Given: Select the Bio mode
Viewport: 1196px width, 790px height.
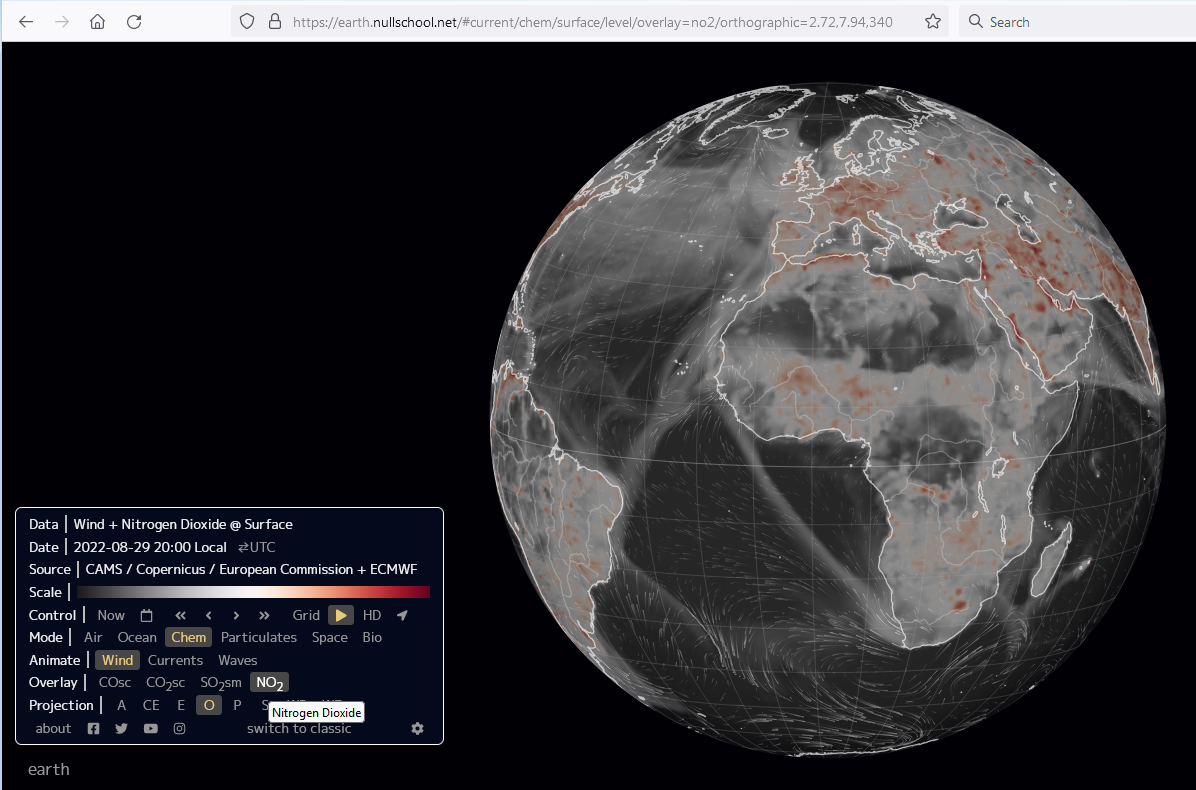Looking at the screenshot, I should [372, 637].
